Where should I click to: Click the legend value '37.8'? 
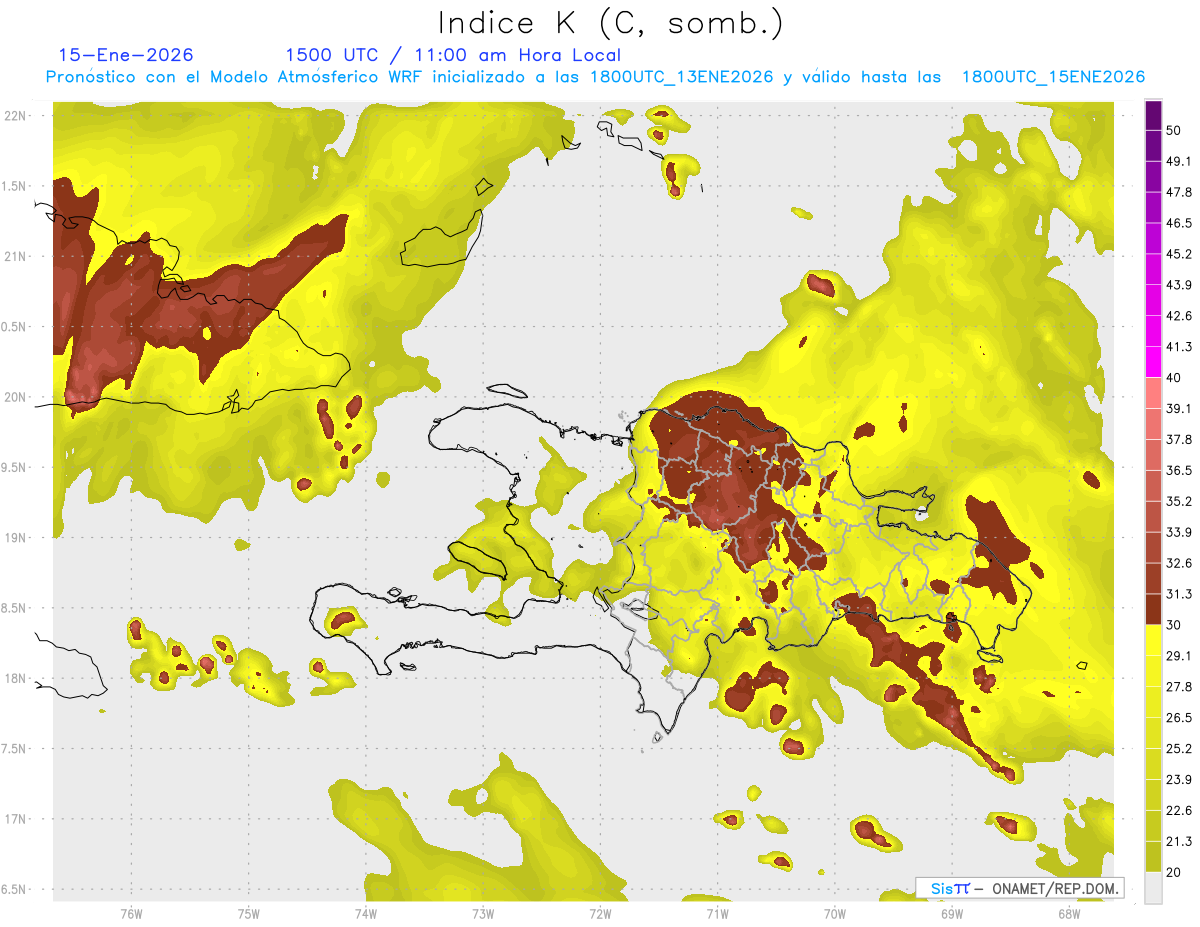click(1178, 439)
